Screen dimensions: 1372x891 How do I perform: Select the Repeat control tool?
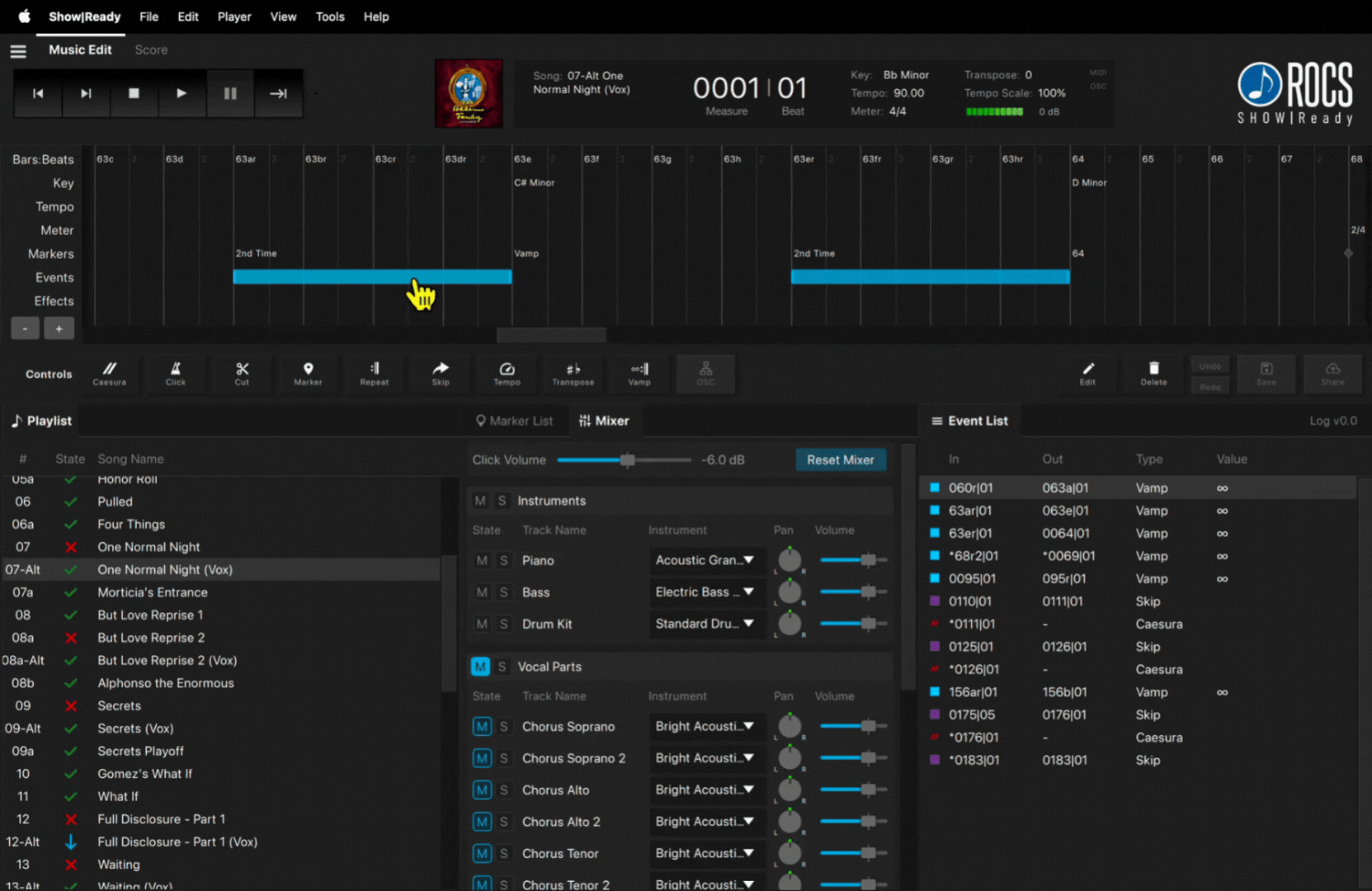tap(374, 373)
